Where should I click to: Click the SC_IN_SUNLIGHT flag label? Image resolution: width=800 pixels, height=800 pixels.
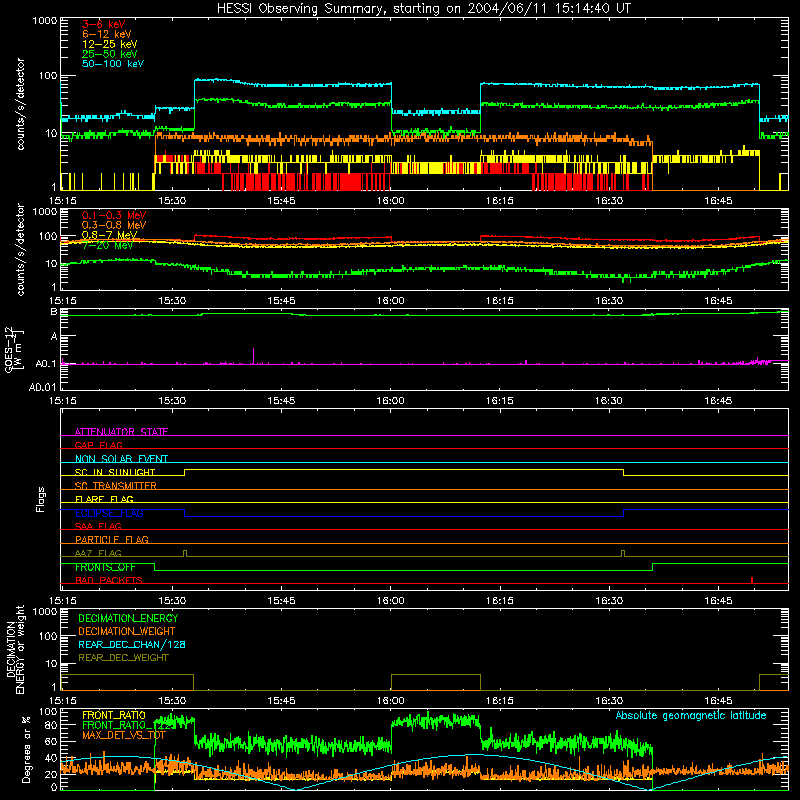115,472
